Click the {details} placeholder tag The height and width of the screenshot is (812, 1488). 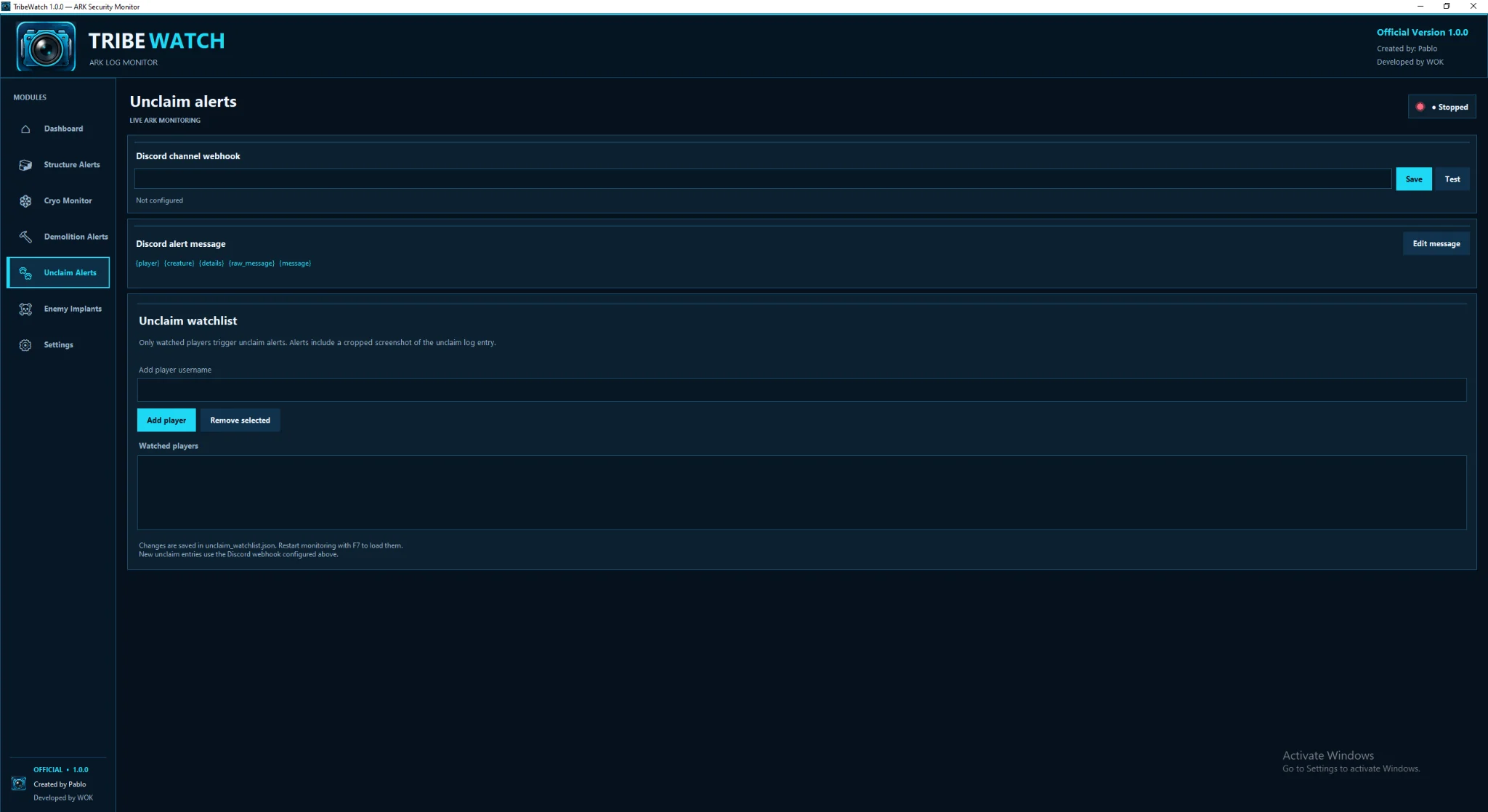coord(211,264)
